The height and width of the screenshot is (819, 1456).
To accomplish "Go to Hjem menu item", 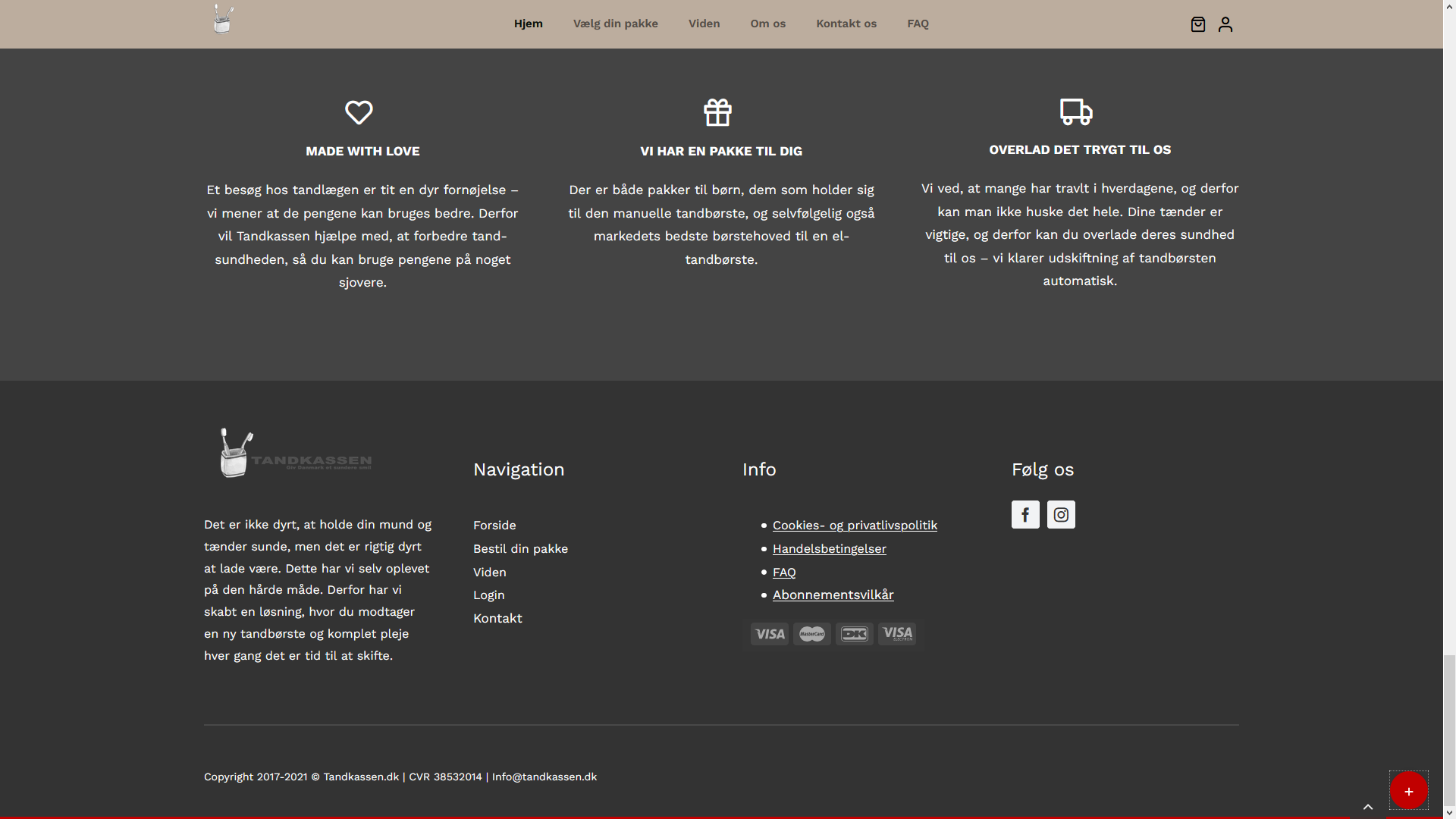I will pyautogui.click(x=529, y=24).
